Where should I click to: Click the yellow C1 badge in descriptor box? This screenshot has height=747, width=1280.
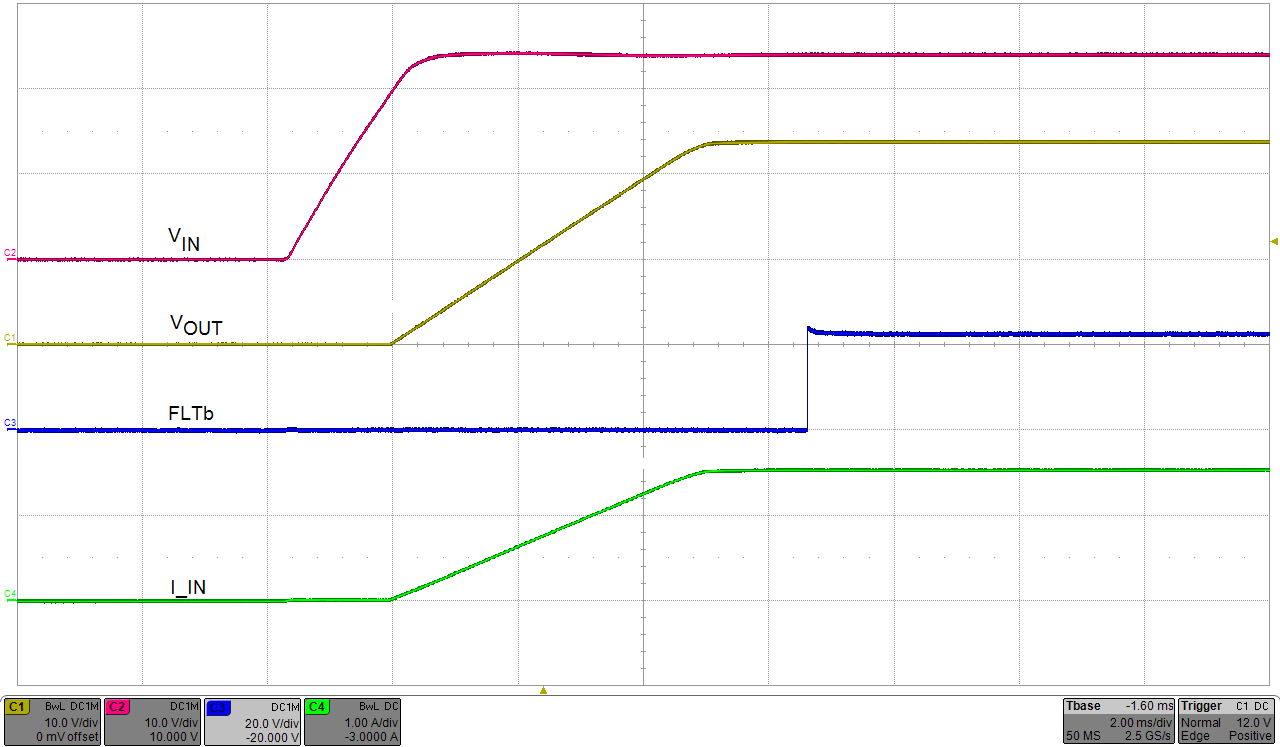tap(18, 706)
